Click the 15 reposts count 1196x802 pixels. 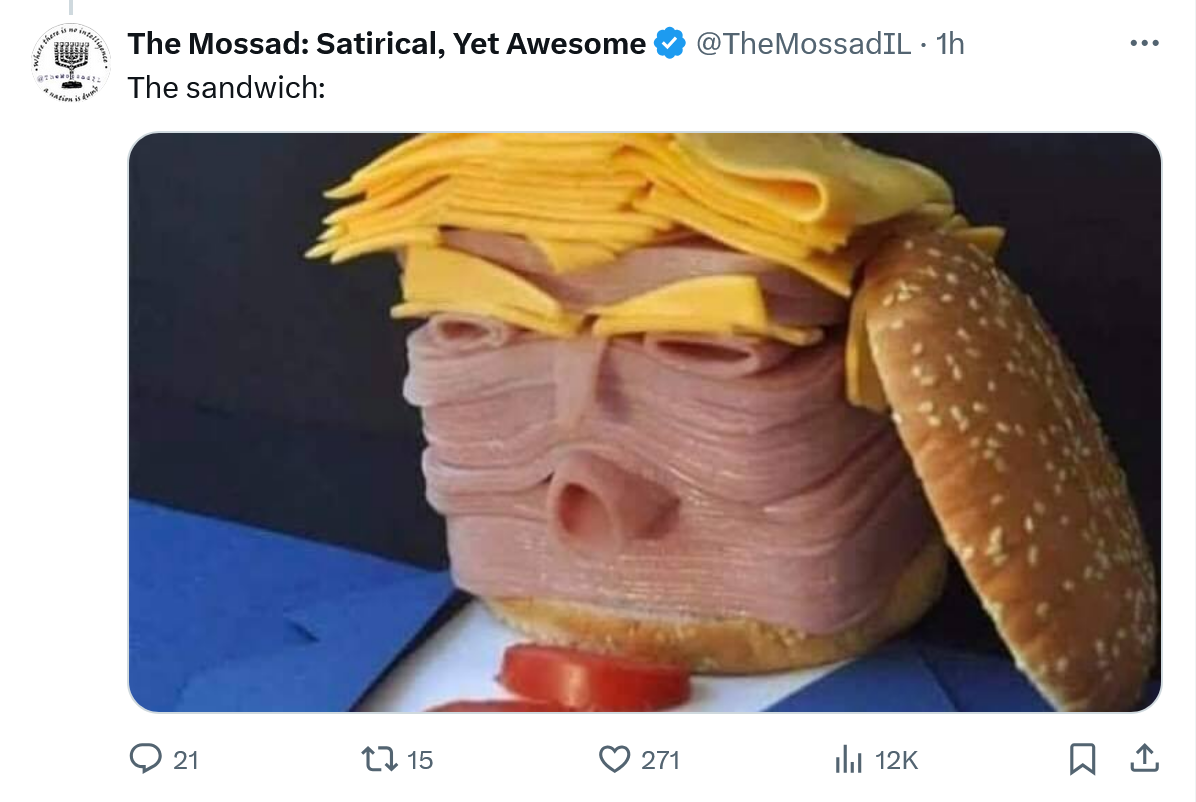click(x=420, y=760)
